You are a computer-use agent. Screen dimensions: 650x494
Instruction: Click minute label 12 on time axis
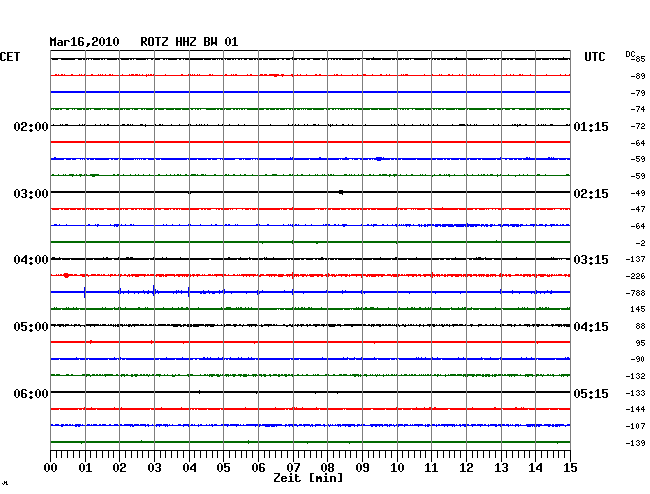466,468
